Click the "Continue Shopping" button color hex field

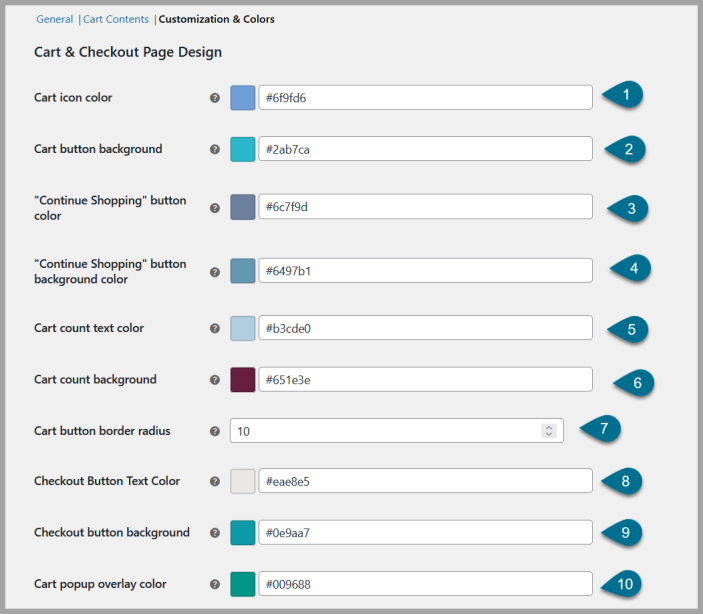pos(425,207)
